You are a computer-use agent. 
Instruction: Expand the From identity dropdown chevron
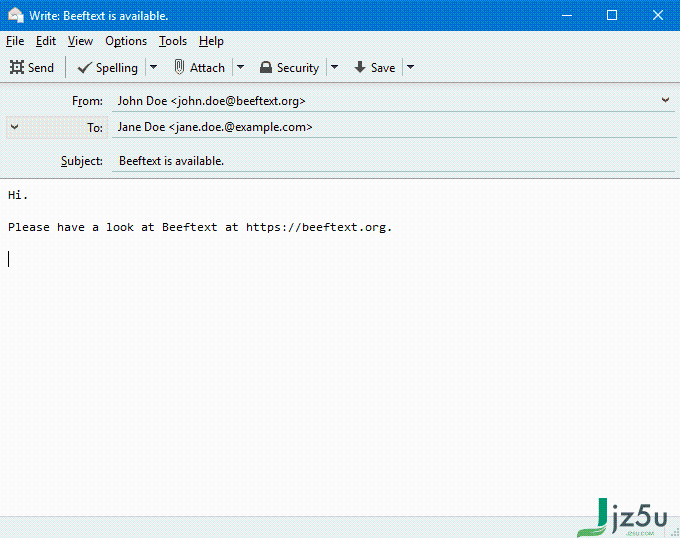click(665, 100)
